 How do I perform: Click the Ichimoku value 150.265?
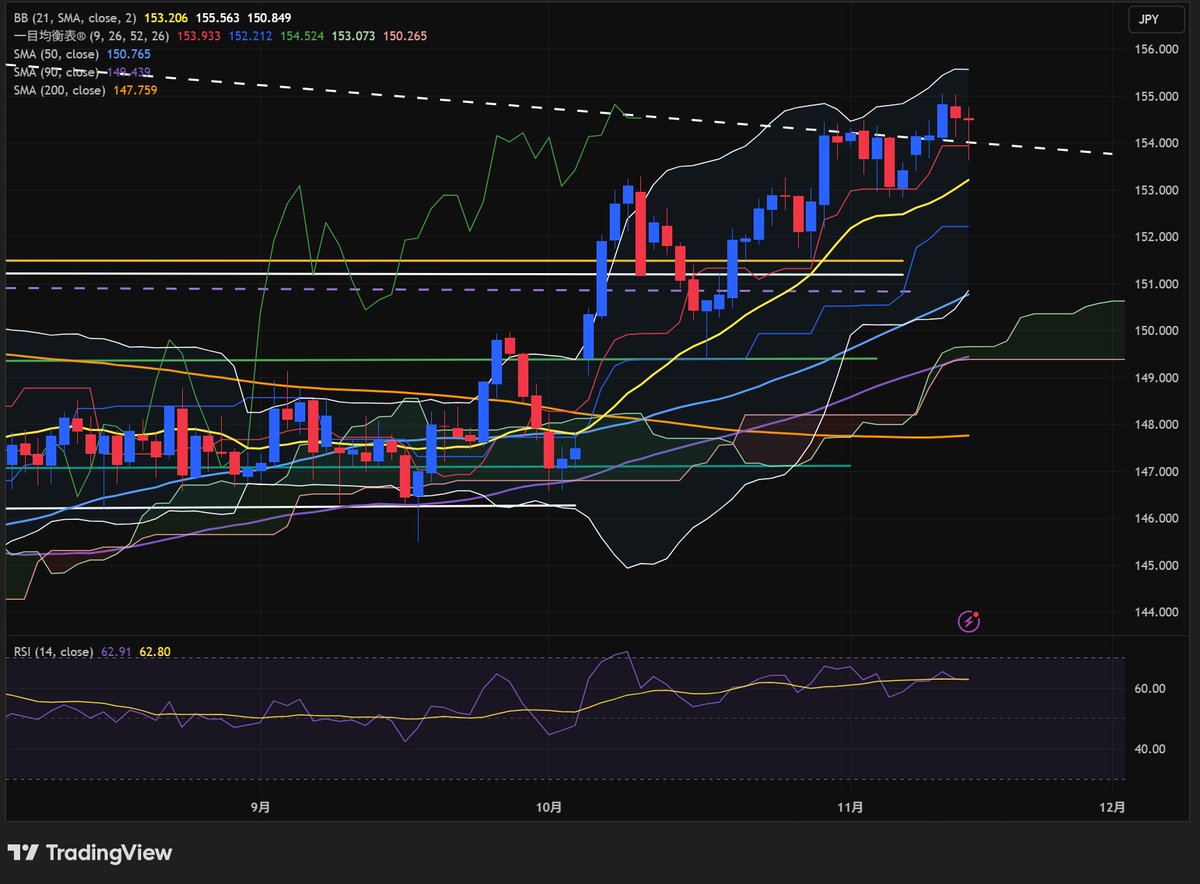tap(404, 36)
